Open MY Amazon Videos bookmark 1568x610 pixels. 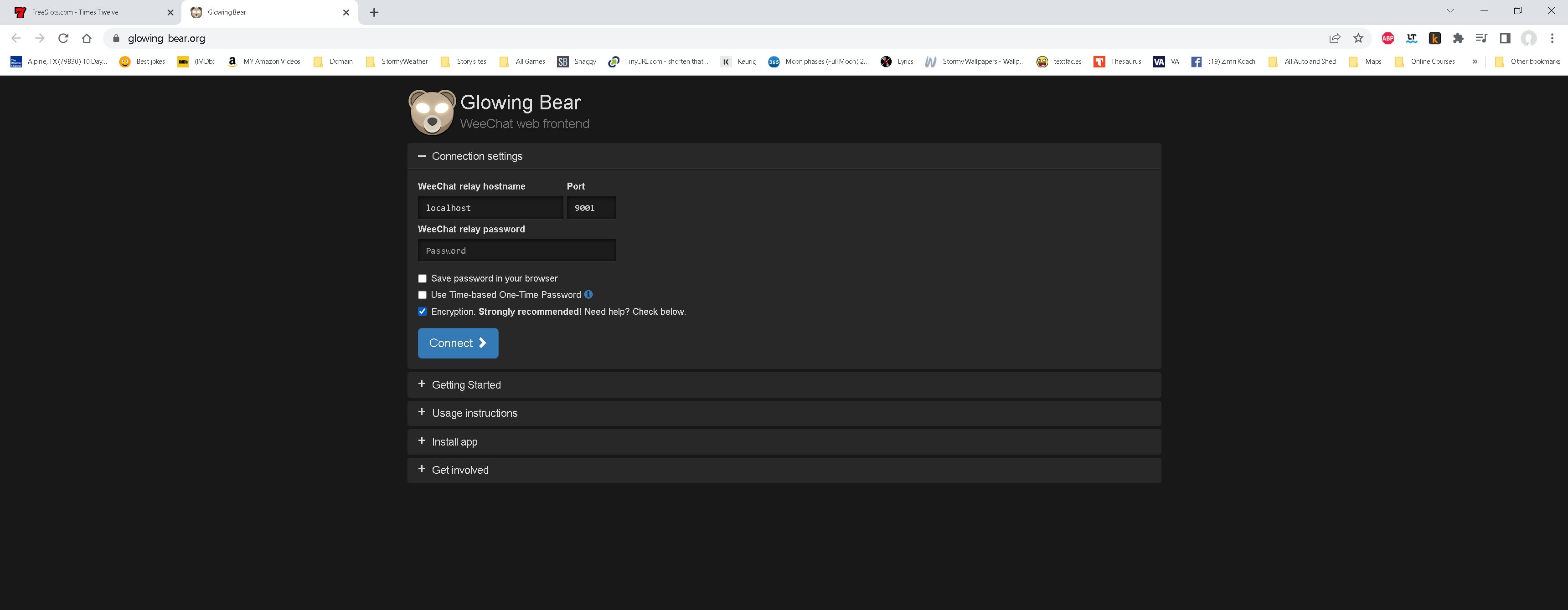click(263, 62)
